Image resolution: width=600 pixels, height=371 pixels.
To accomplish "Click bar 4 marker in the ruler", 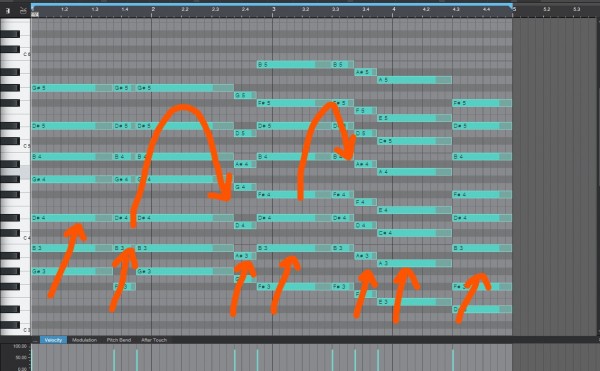I will 394,9.
